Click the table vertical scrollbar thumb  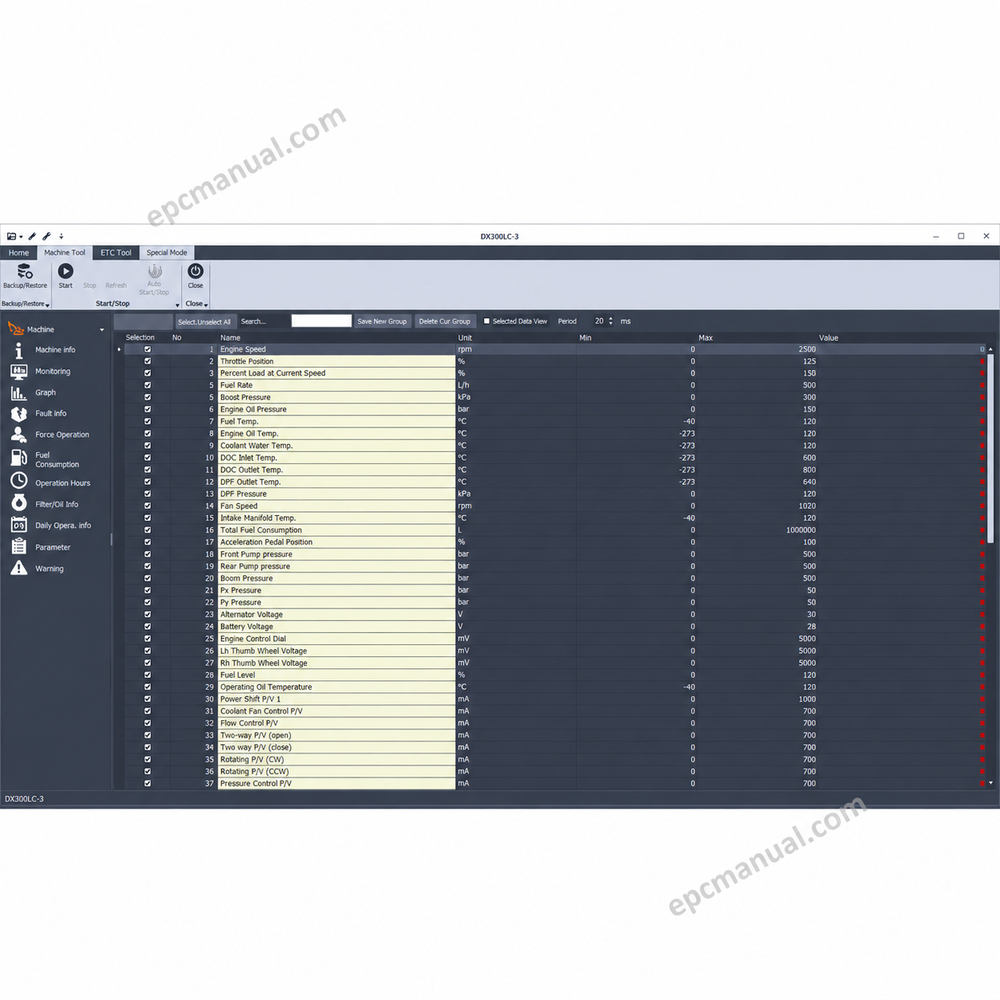pos(990,448)
